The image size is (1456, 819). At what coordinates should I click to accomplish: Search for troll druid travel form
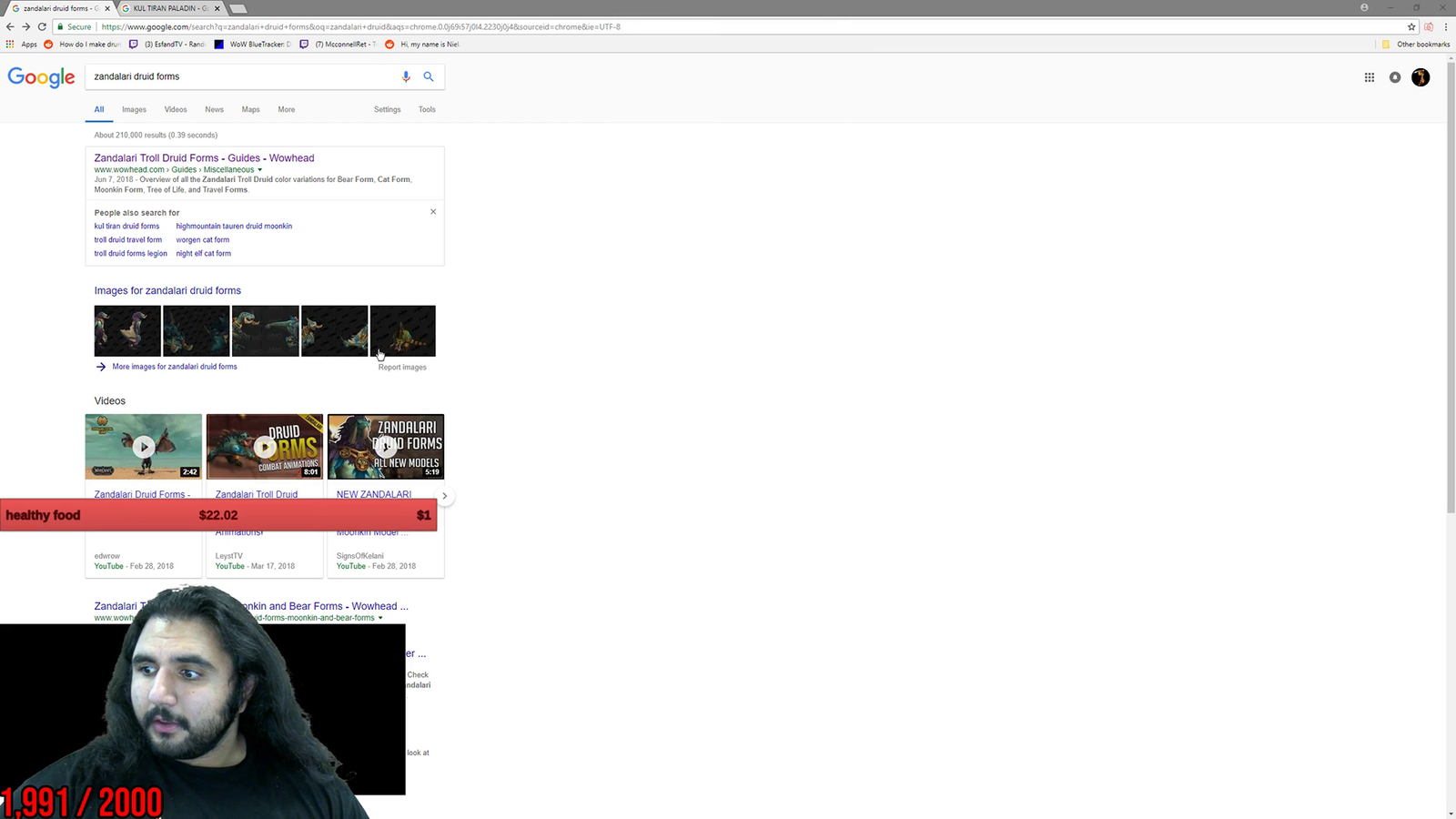(x=128, y=240)
